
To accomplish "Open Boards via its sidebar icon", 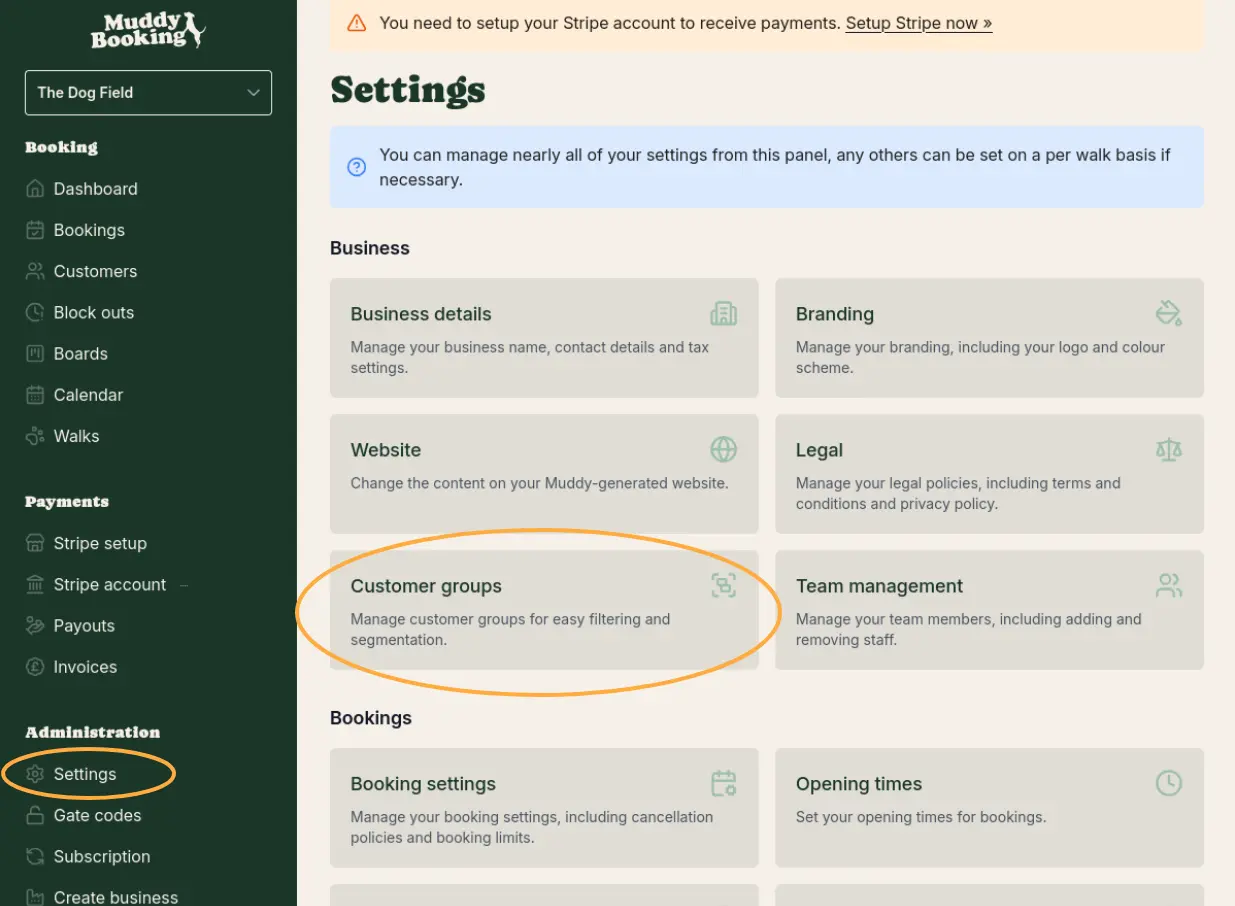I will 34,353.
